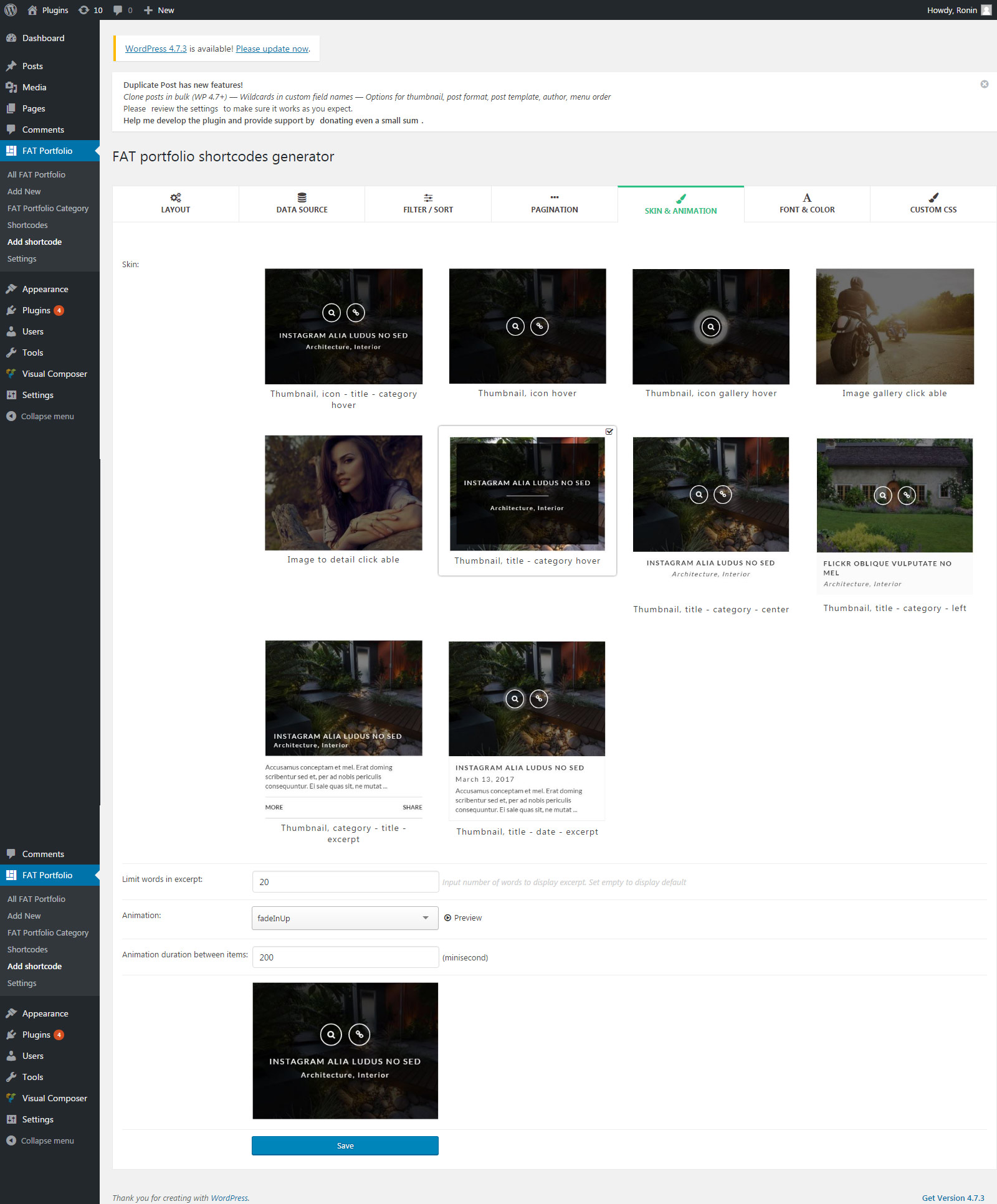Click the Layout tab gears icon

pyautogui.click(x=176, y=197)
